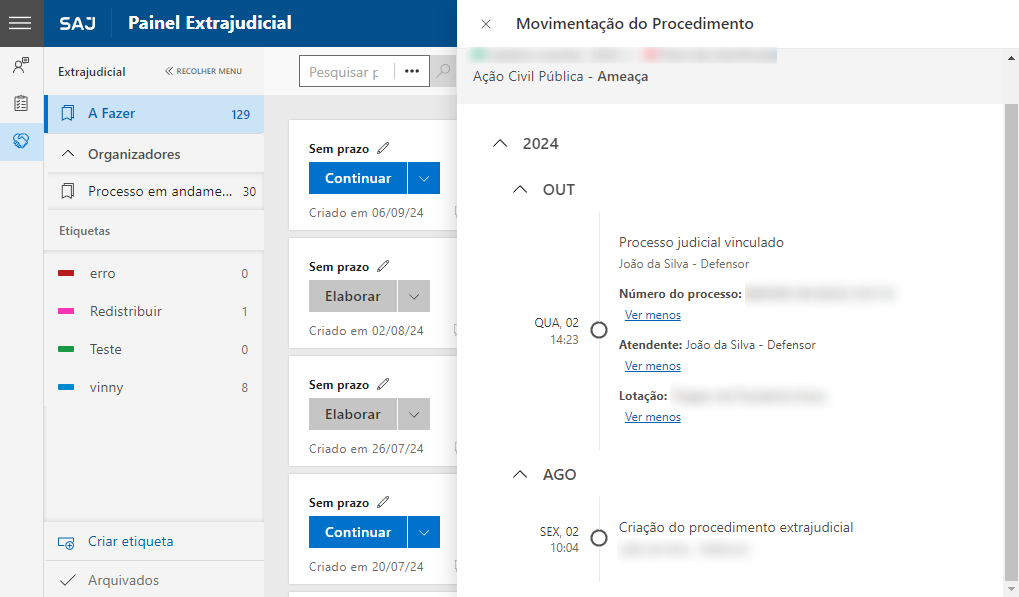1019x597 pixels.
Task: Click the red erro color swatch
Action: (x=66, y=273)
